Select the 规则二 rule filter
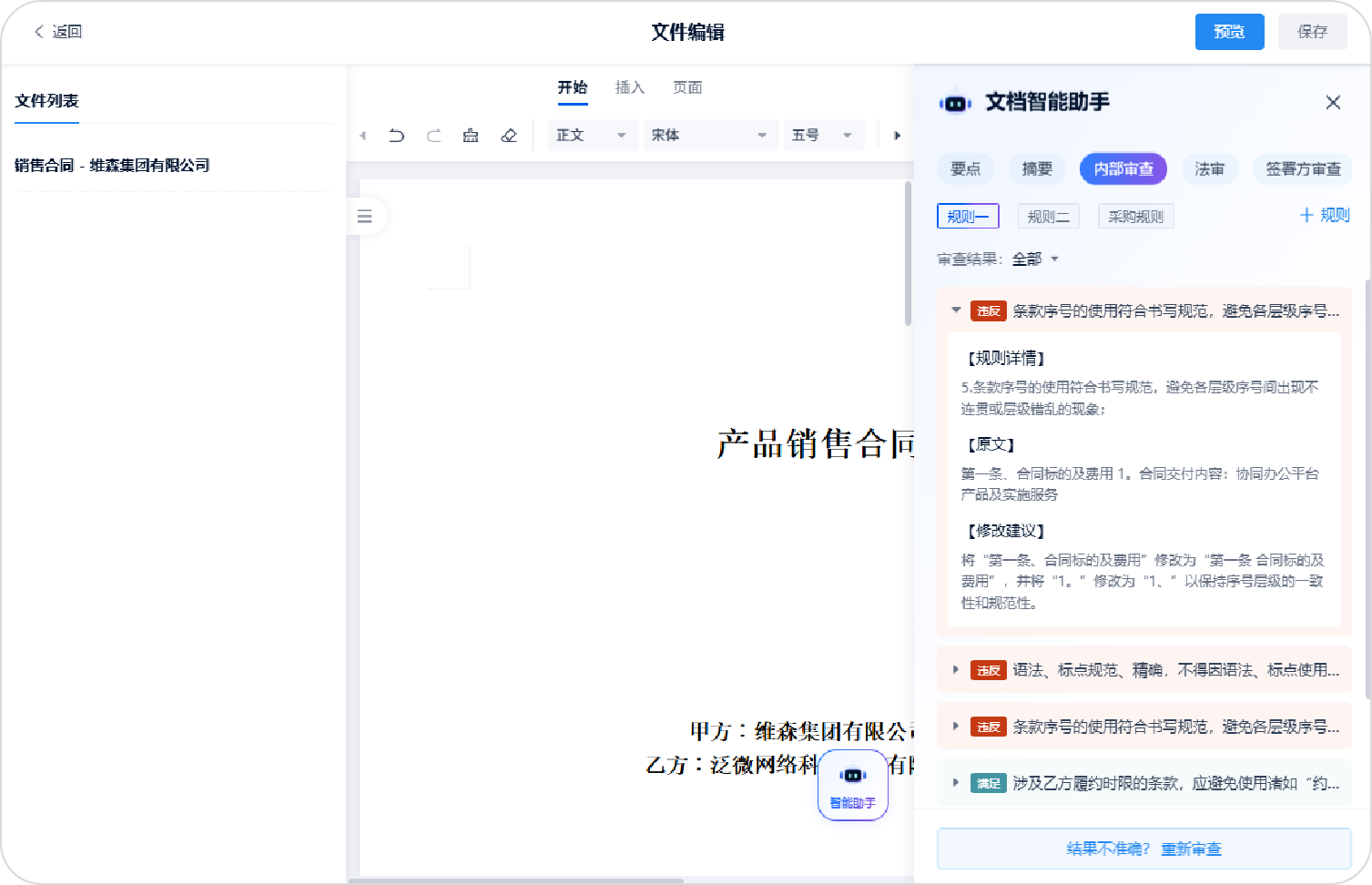 (x=1048, y=217)
